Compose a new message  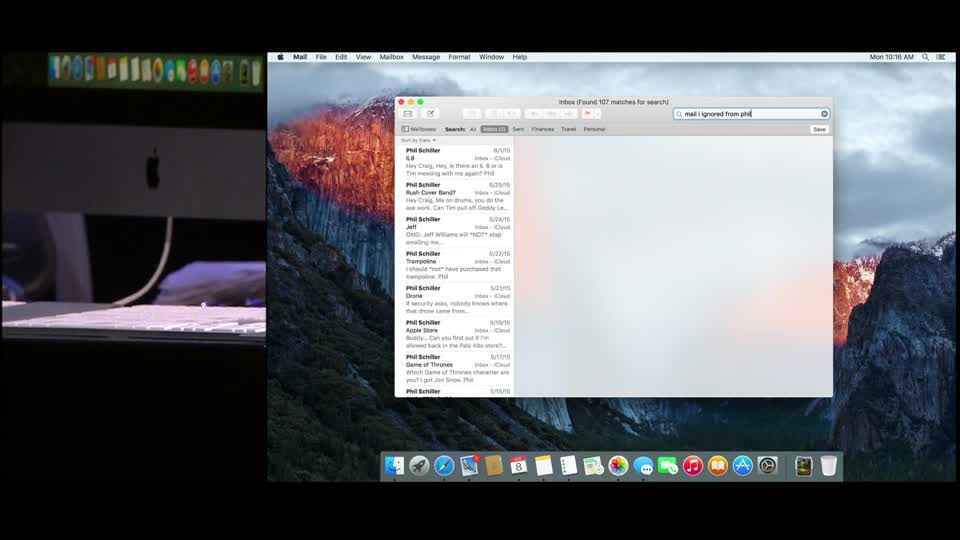pyautogui.click(x=431, y=114)
